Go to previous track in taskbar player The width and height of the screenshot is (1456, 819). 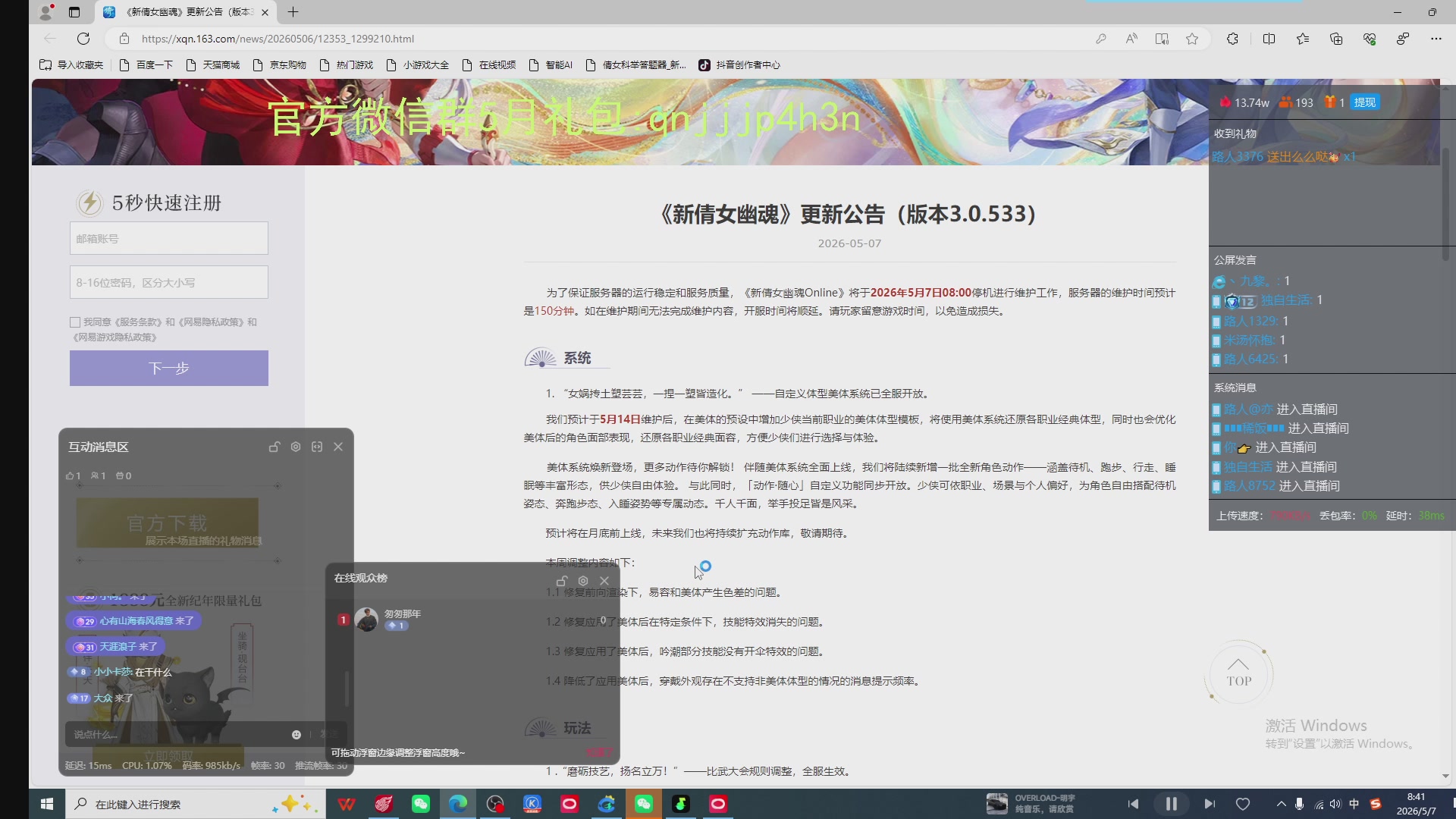pyautogui.click(x=1133, y=804)
